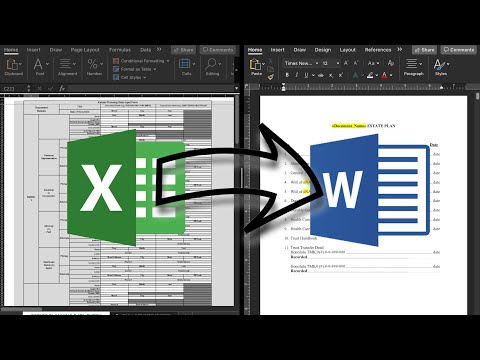480x360 pixels.
Task: Click Cut scissors icon in Word
Action: [x=270, y=62]
